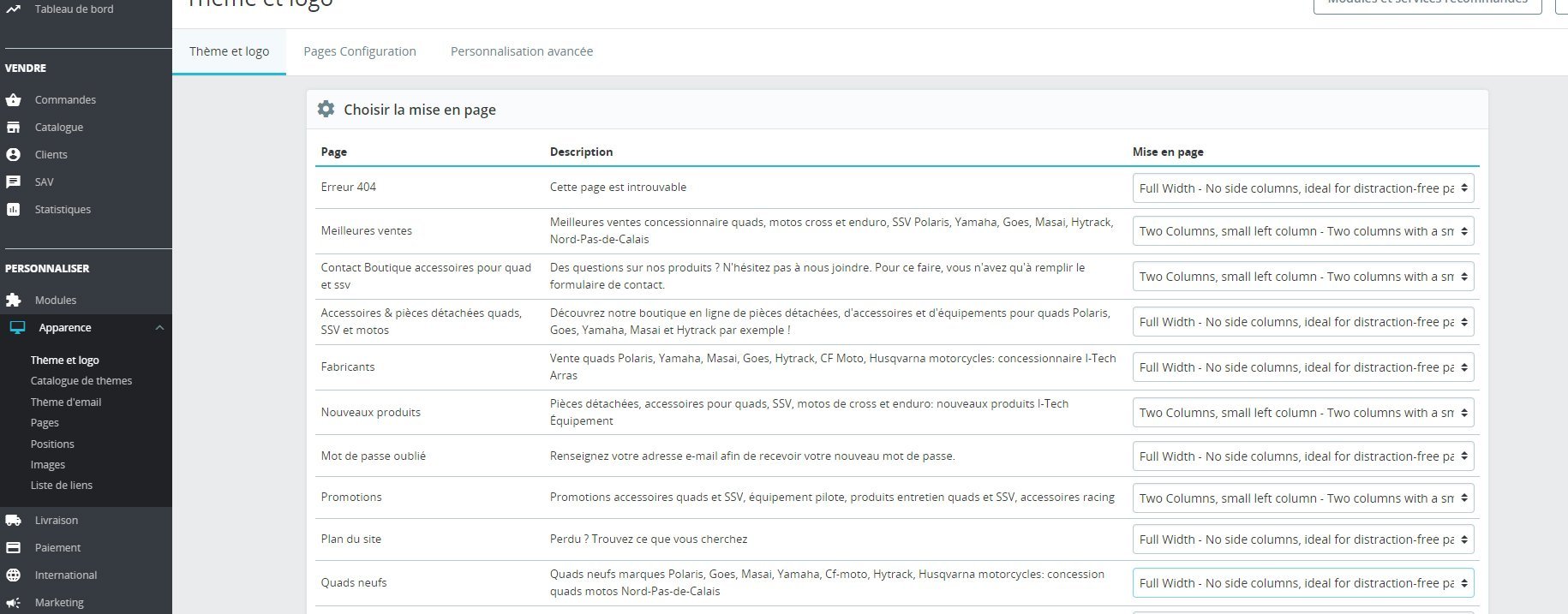
Task: Go to Theme et logo submenu
Action: (x=65, y=361)
